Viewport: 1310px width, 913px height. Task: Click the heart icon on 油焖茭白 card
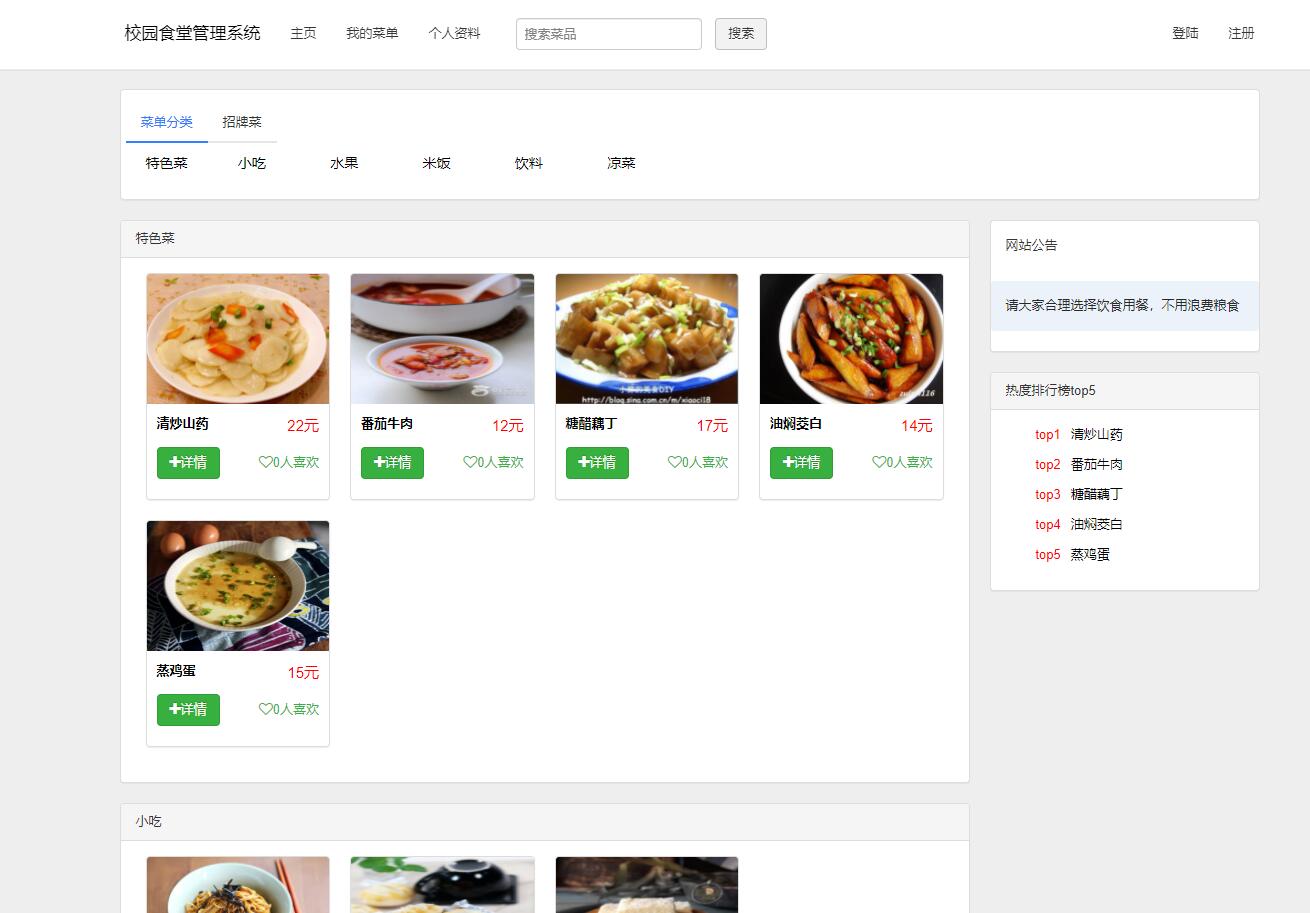879,462
